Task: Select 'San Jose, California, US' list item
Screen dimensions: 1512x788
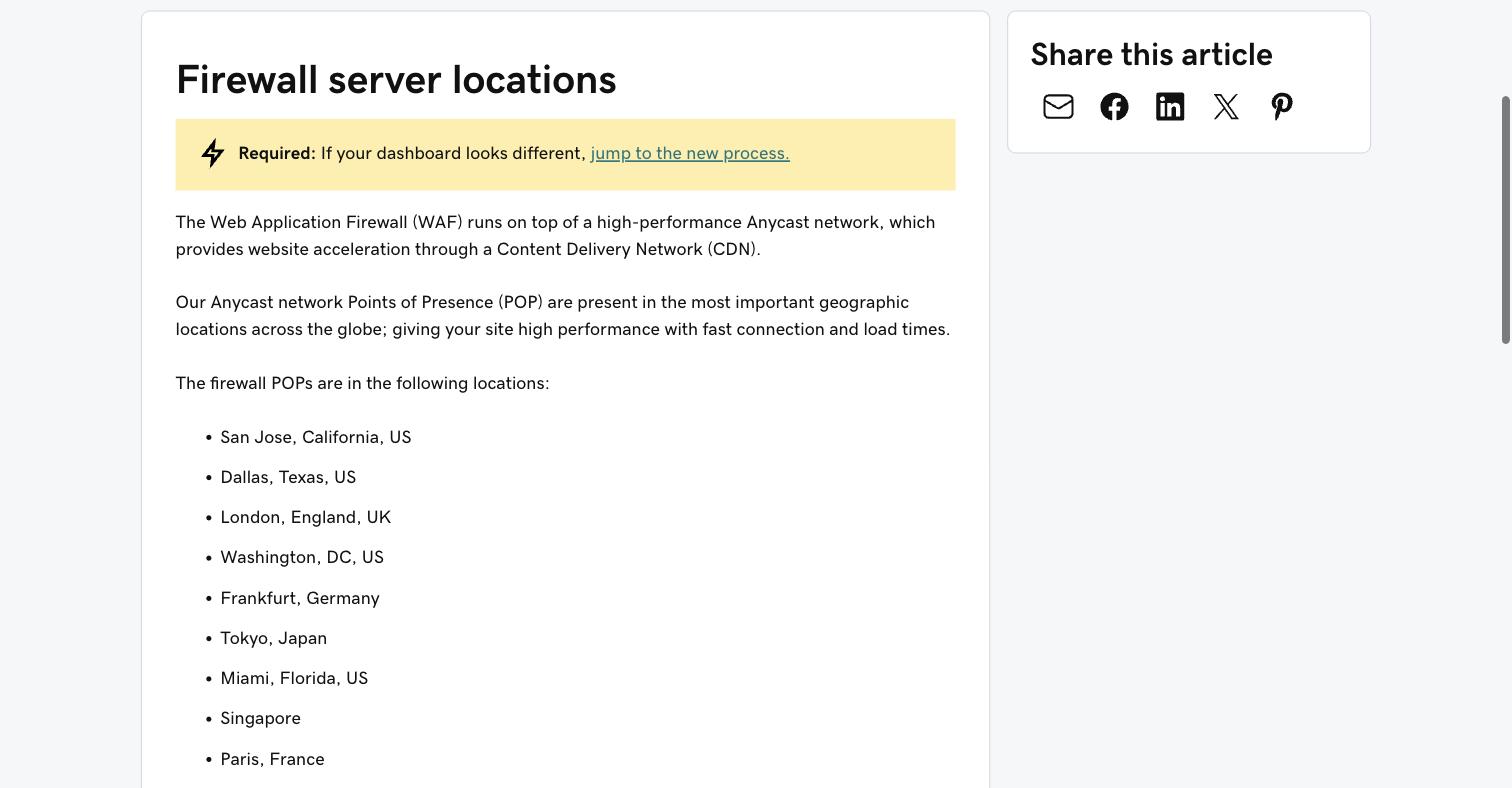Action: (316, 437)
